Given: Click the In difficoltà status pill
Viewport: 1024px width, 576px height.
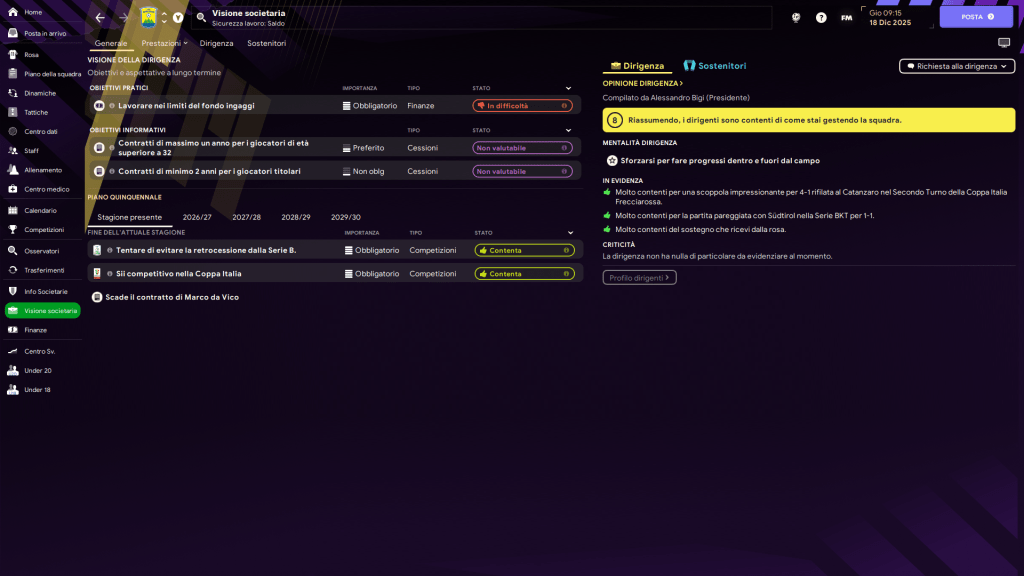Looking at the screenshot, I should click(x=521, y=105).
